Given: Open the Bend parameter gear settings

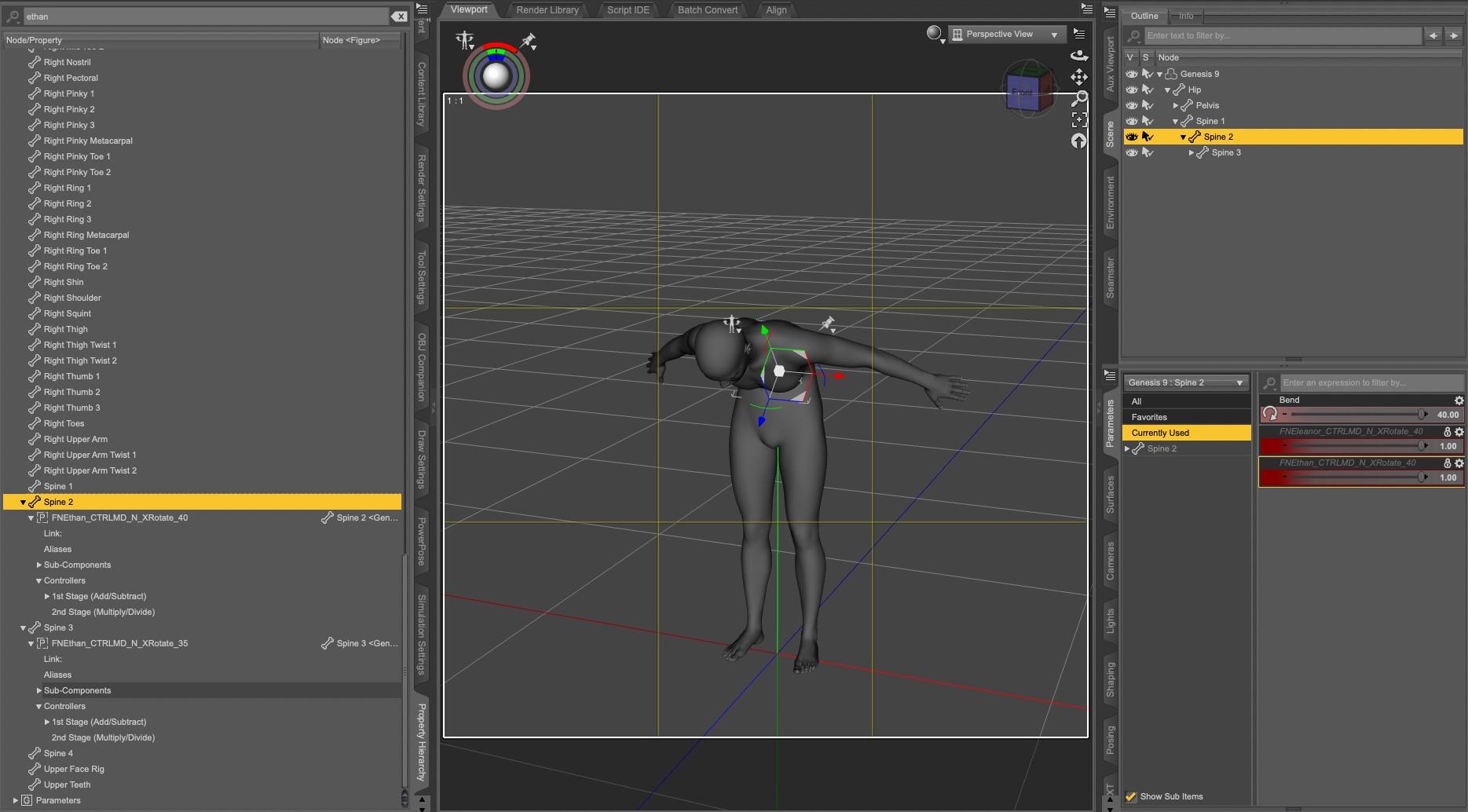Looking at the screenshot, I should (1459, 401).
